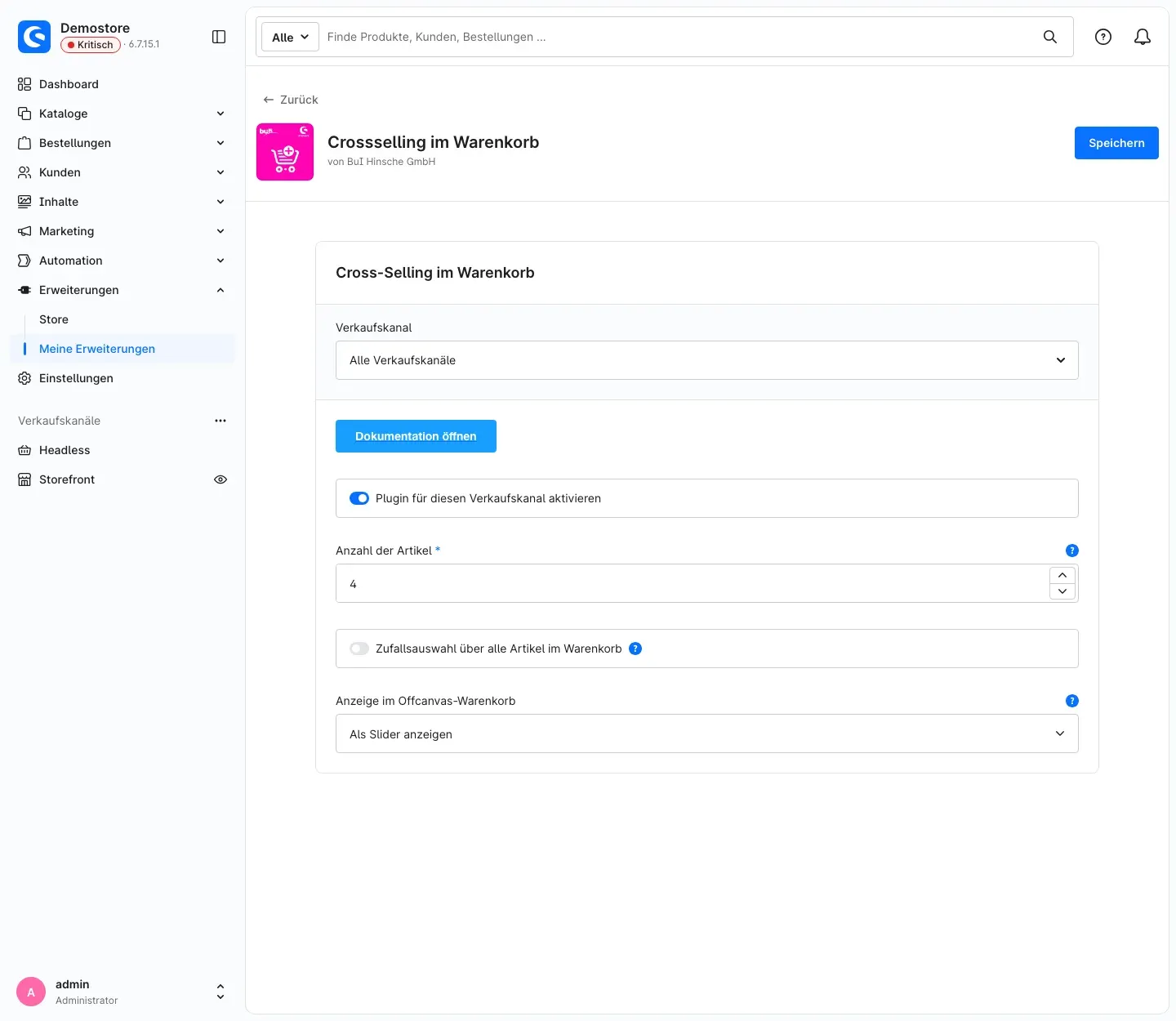Open the Inhalte menu item
This screenshot has height=1021, width=1176.
point(122,202)
